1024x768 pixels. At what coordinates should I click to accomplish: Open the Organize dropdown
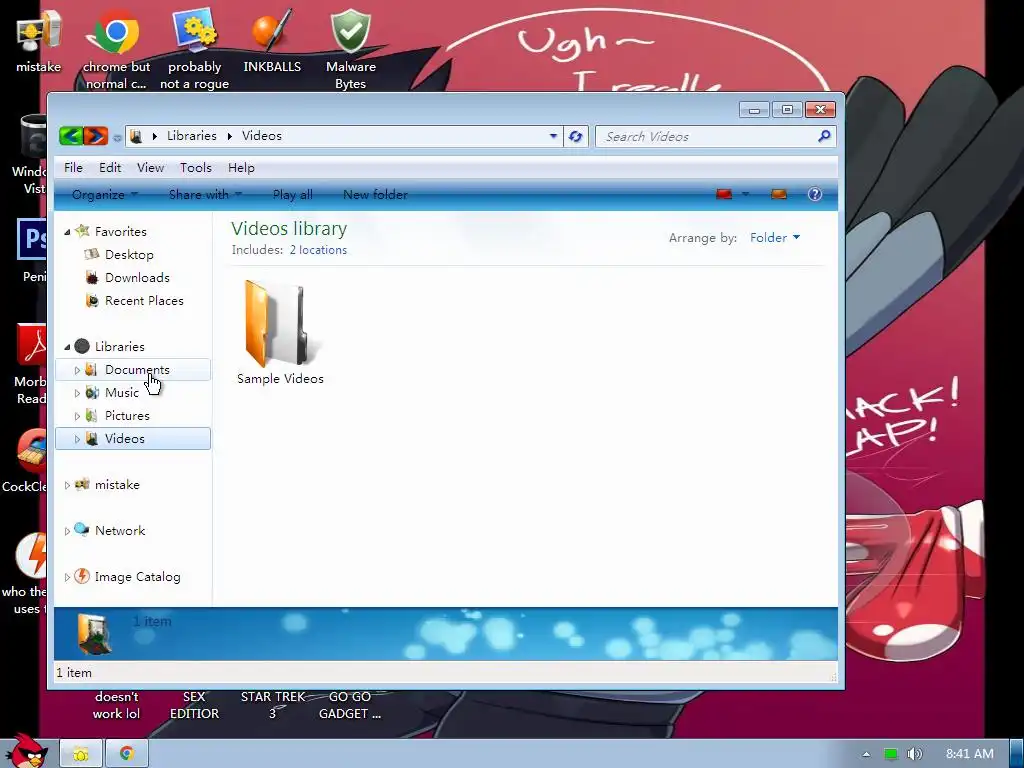104,195
